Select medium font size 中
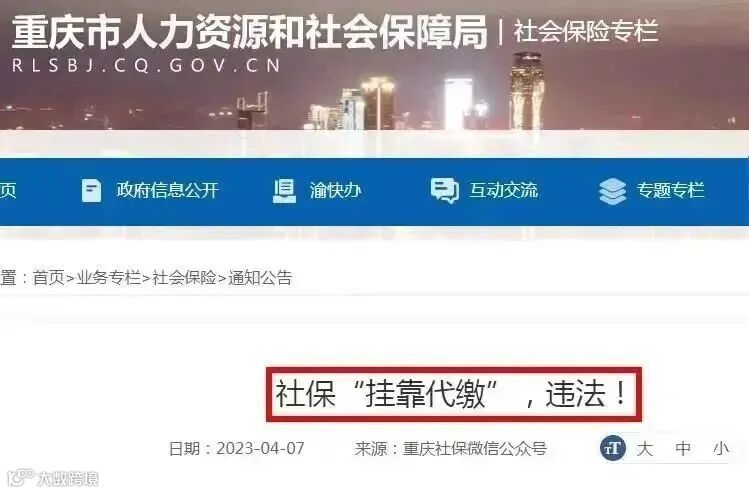749x493 pixels. 683,449
